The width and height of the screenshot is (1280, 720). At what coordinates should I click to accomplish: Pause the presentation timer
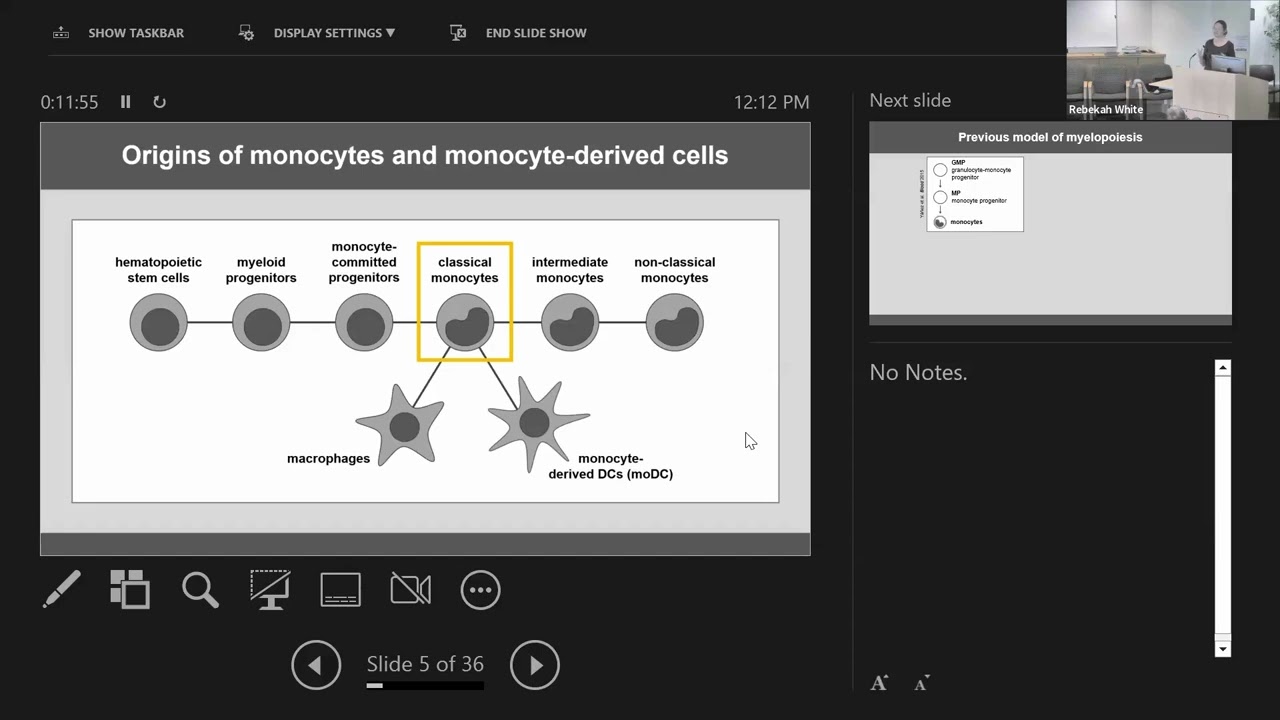(126, 102)
